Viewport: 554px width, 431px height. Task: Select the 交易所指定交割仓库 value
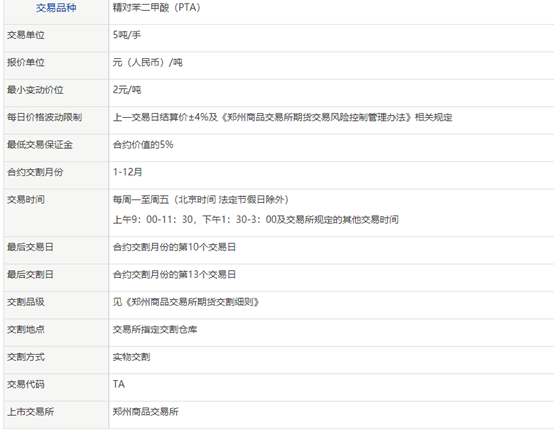[155, 329]
